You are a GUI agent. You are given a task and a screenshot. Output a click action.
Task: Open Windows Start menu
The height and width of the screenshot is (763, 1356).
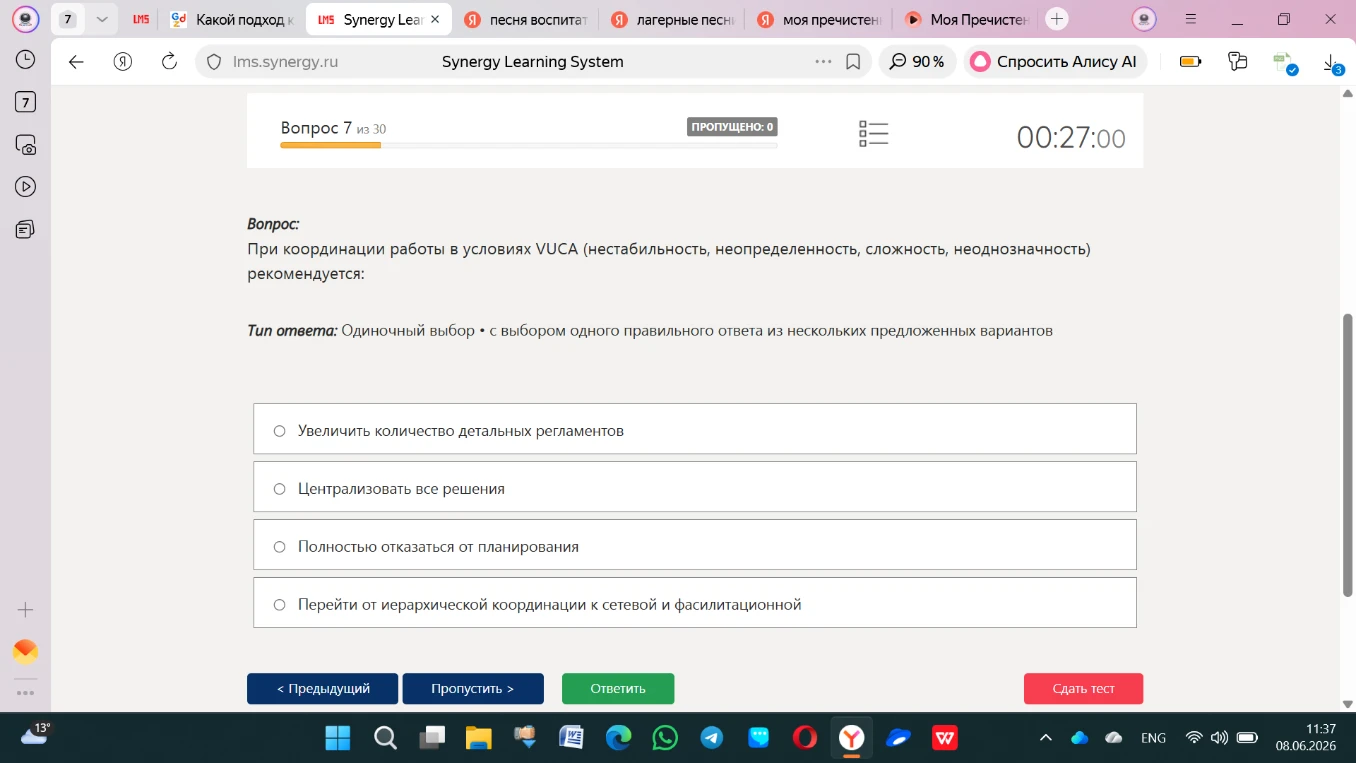click(338, 738)
